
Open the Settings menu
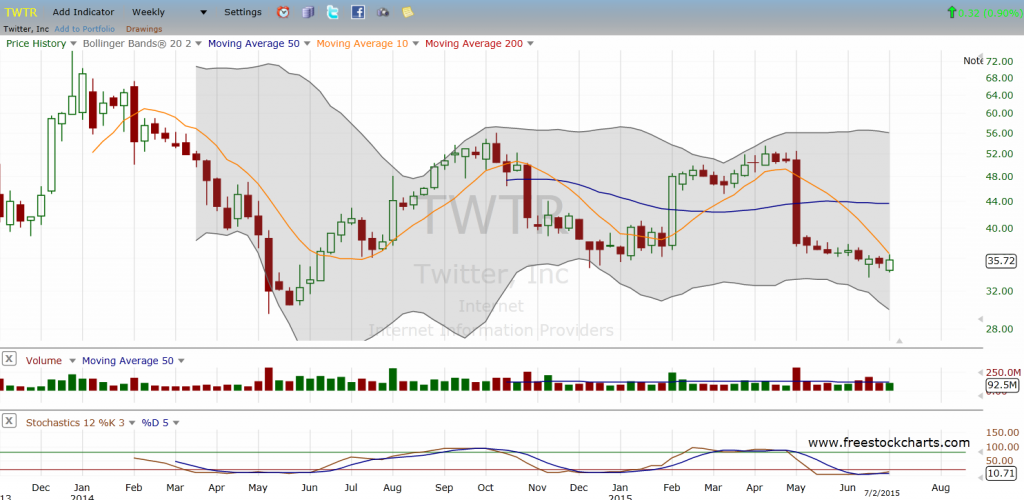(242, 12)
